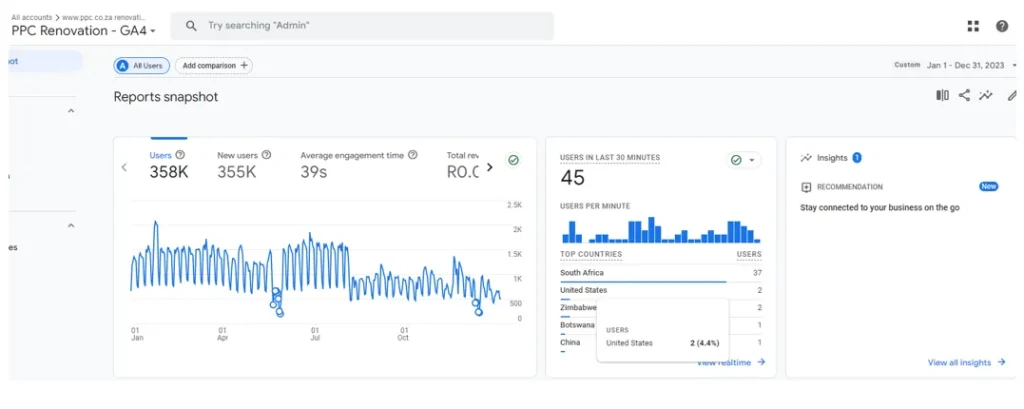
Task: Select the New users metric tab
Action: tap(237, 164)
